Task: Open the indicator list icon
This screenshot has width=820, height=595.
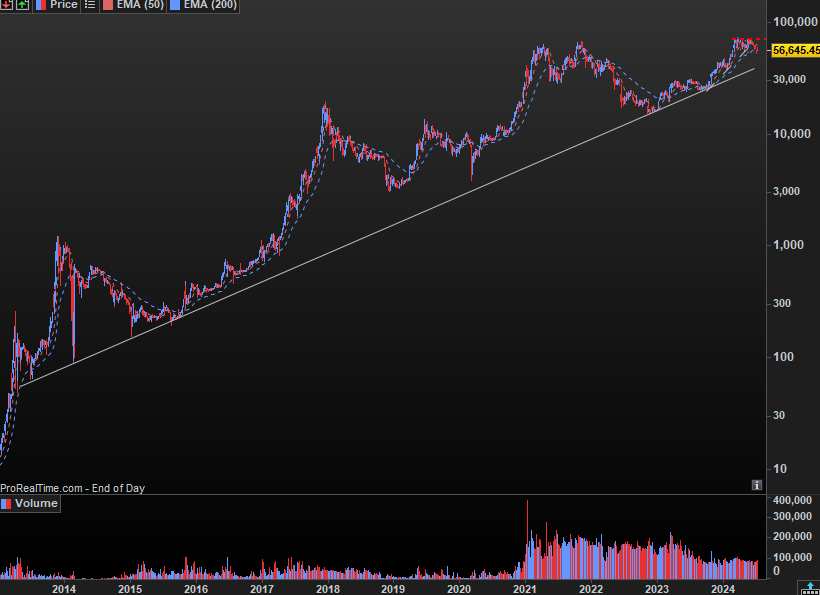Action: (90, 5)
